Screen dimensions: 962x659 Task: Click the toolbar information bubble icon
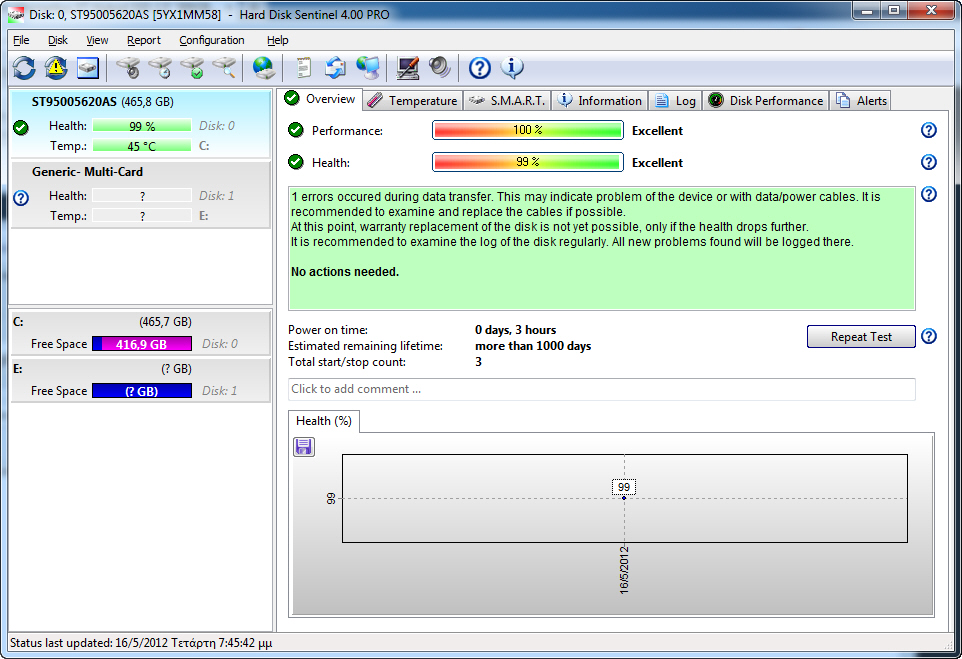click(512, 67)
